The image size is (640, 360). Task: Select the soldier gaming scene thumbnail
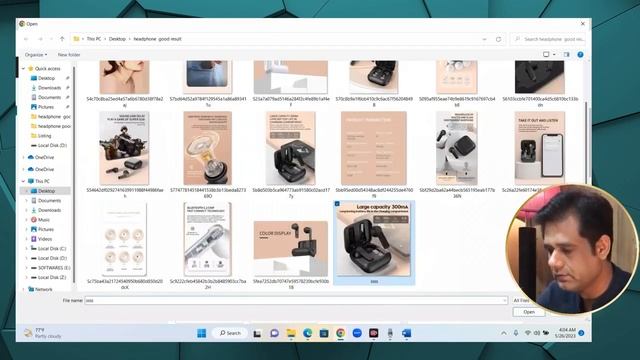[124, 149]
